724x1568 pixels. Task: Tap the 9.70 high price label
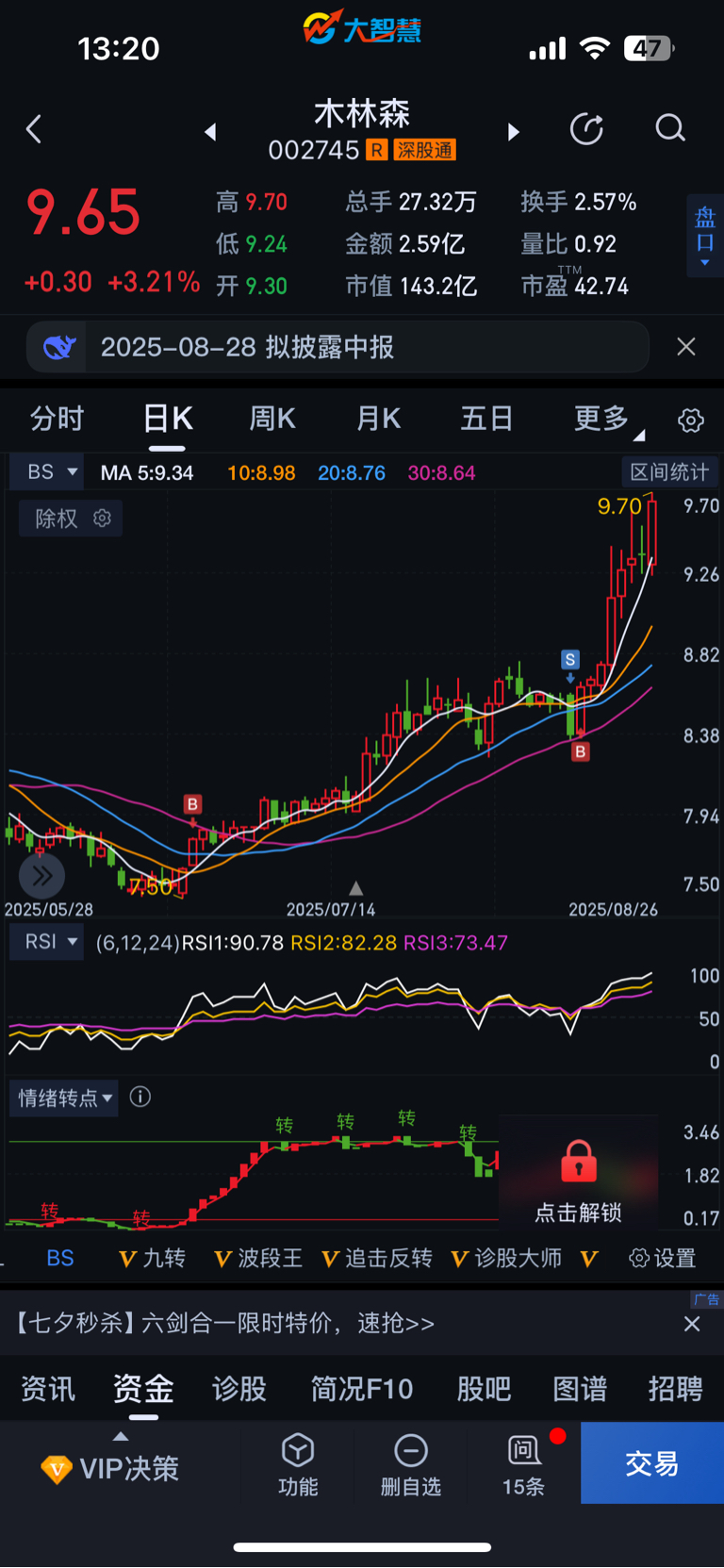(x=619, y=506)
